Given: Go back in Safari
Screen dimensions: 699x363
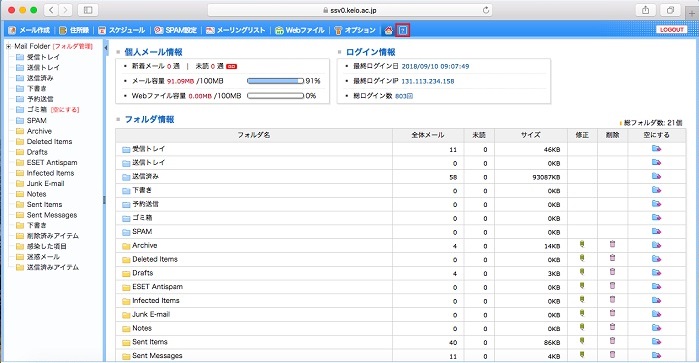Looking at the screenshot, I should pyautogui.click(x=51, y=10).
